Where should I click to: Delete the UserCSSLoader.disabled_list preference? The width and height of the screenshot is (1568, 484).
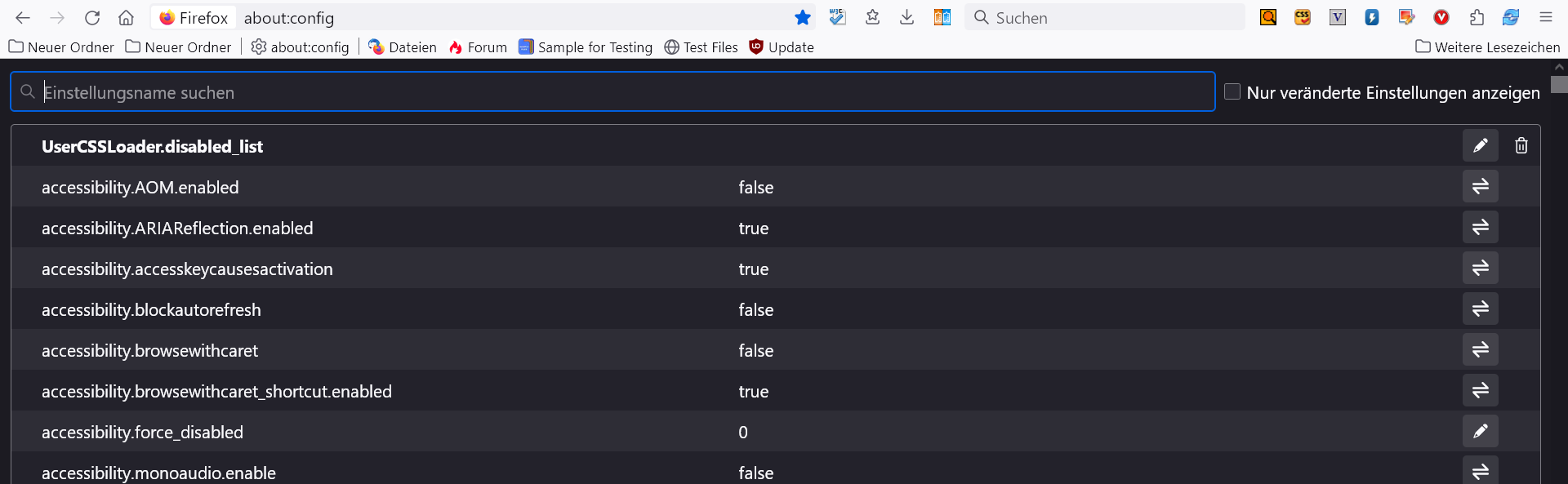pos(1521,146)
